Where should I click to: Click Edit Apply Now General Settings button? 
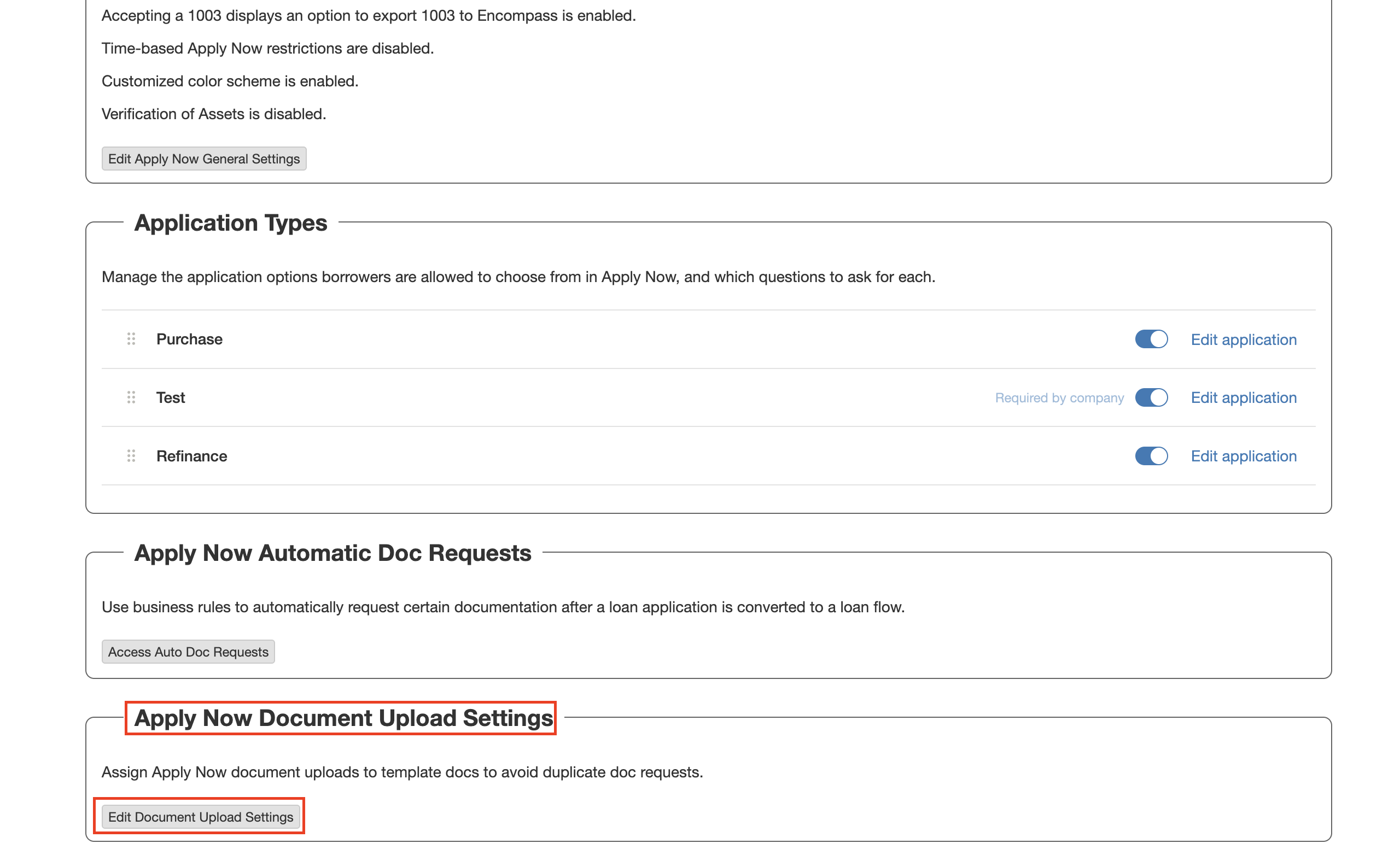[x=204, y=159]
